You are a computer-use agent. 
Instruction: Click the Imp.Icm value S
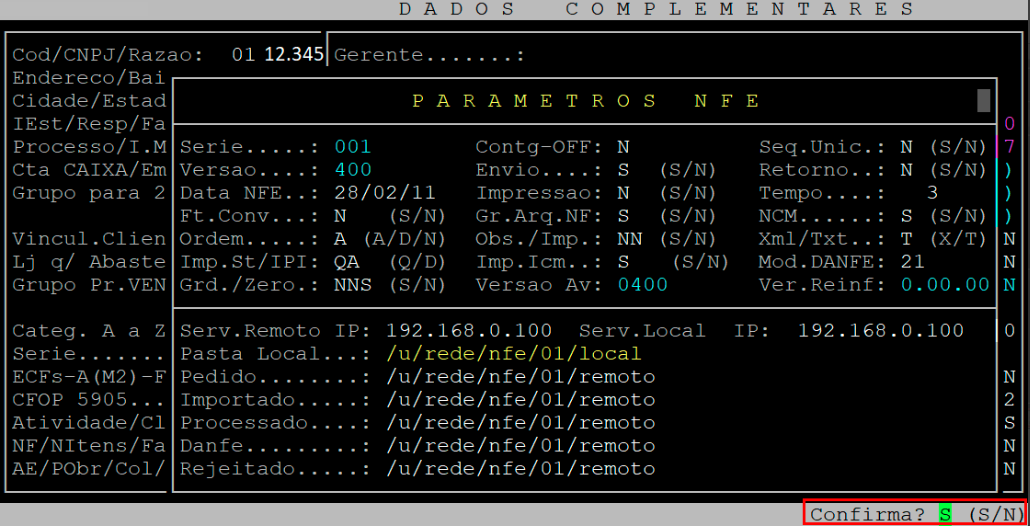623,262
